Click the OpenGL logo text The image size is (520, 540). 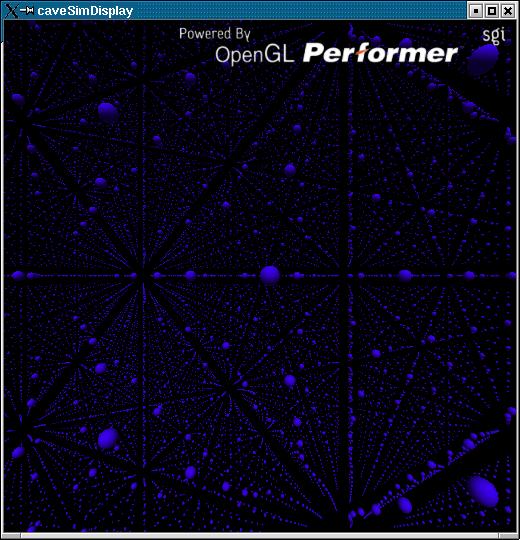click(254, 55)
